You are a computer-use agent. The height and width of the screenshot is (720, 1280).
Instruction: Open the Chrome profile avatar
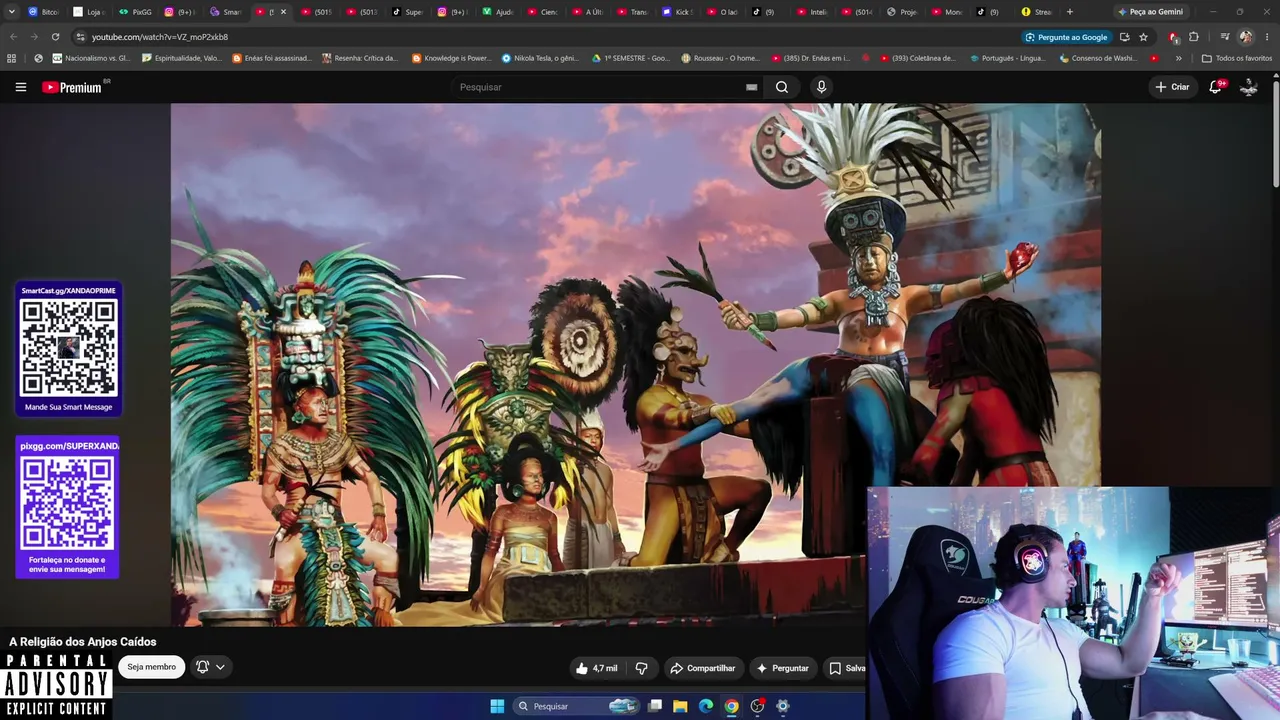click(1246, 37)
